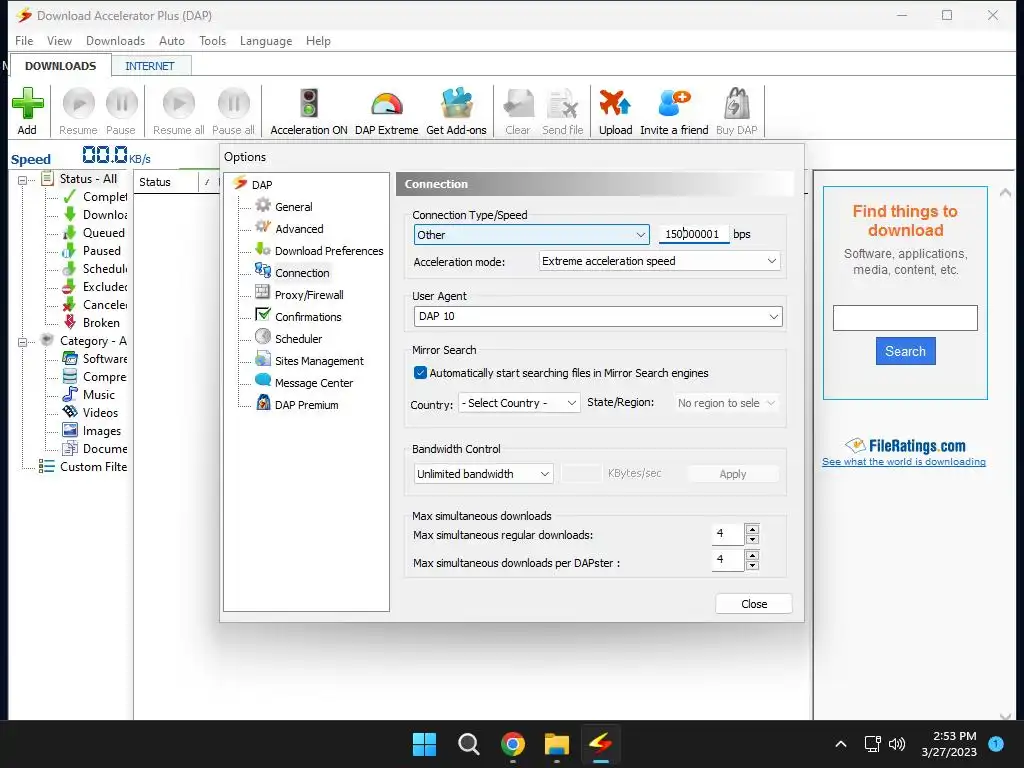Open Get Add-ons puzzle icon
This screenshot has height=768, width=1024.
456,104
